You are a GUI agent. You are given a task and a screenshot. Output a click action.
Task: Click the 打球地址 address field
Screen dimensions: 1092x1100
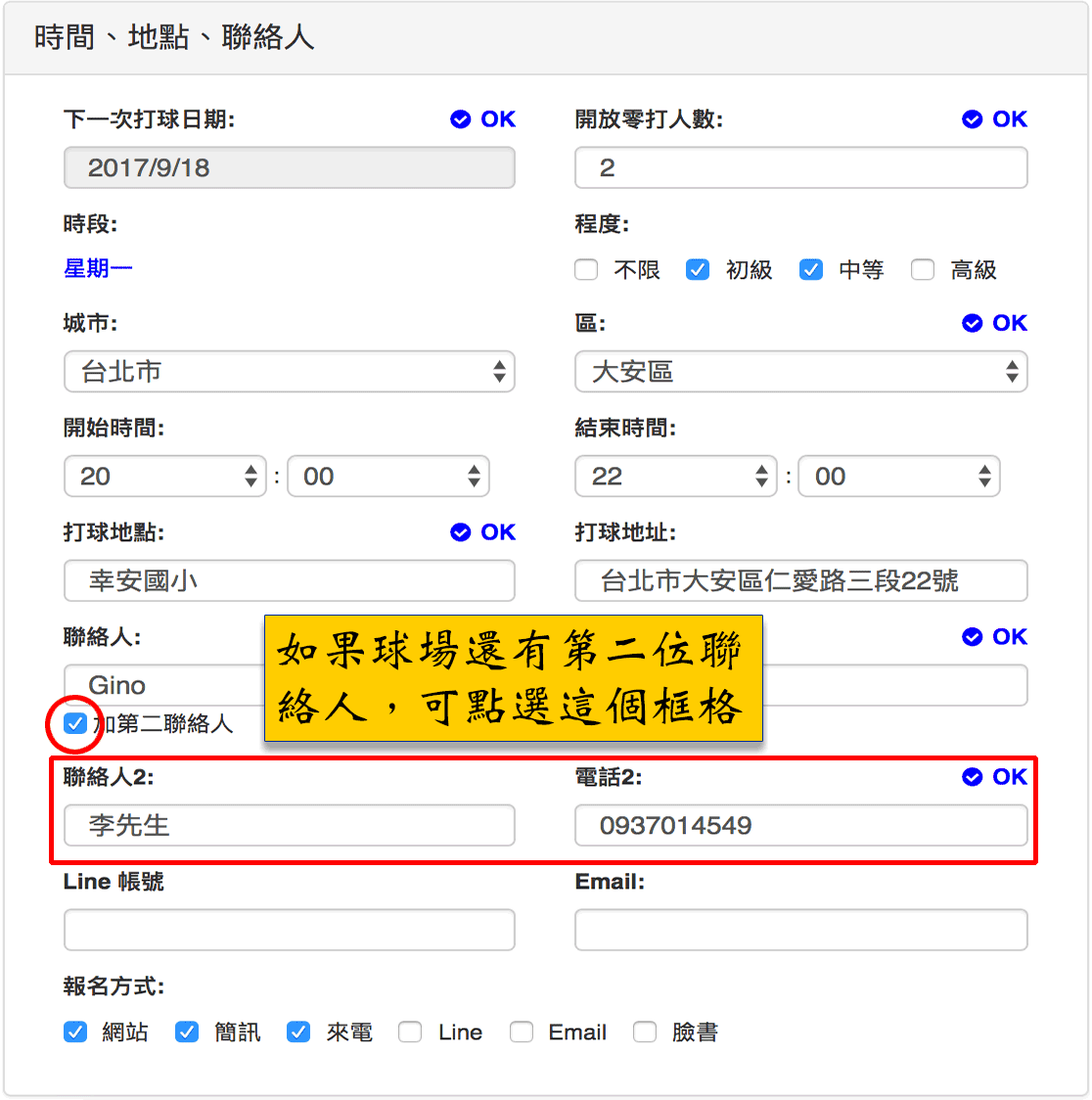[800, 581]
